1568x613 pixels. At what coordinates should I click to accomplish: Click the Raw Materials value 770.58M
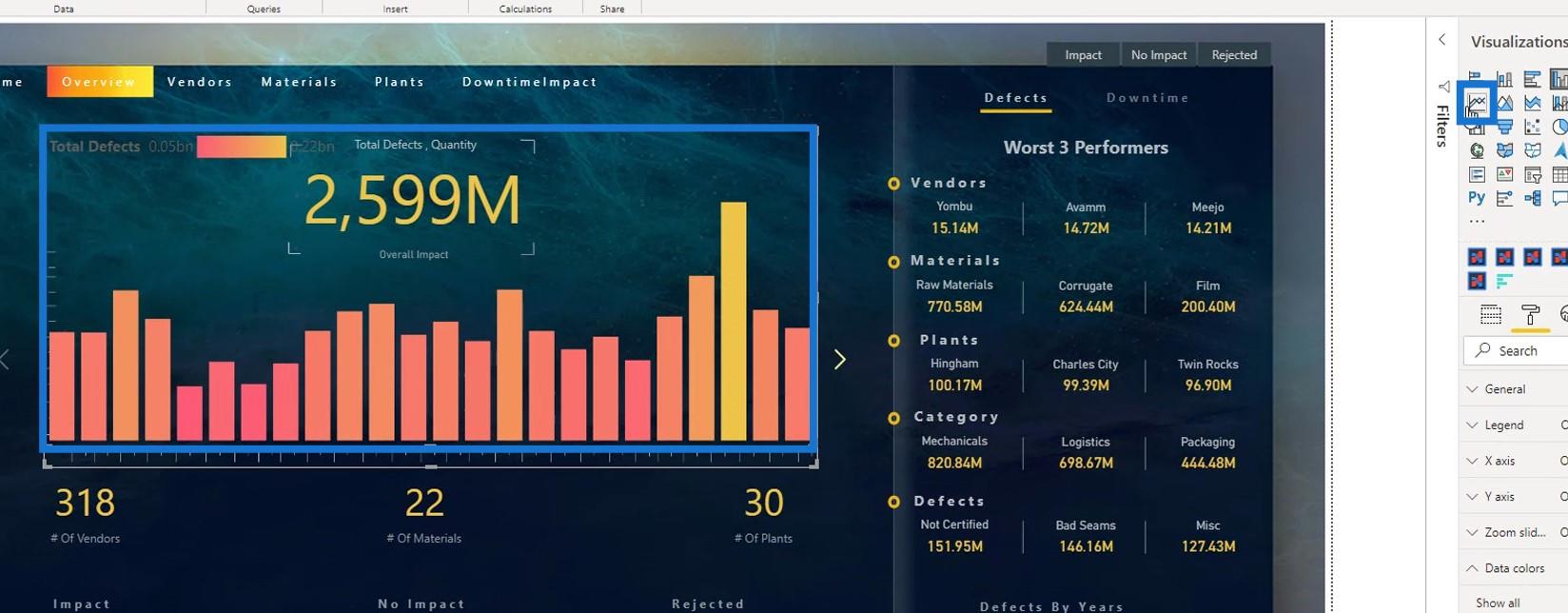(x=954, y=306)
